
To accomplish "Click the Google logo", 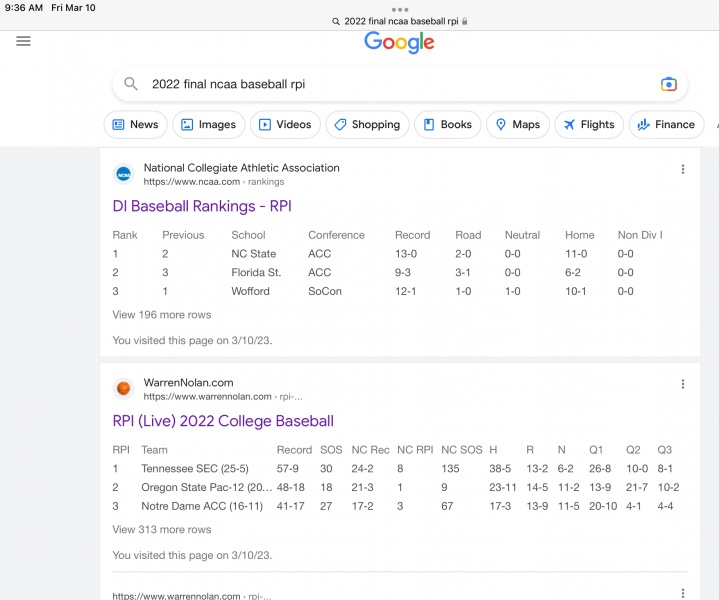I will click(x=399, y=42).
